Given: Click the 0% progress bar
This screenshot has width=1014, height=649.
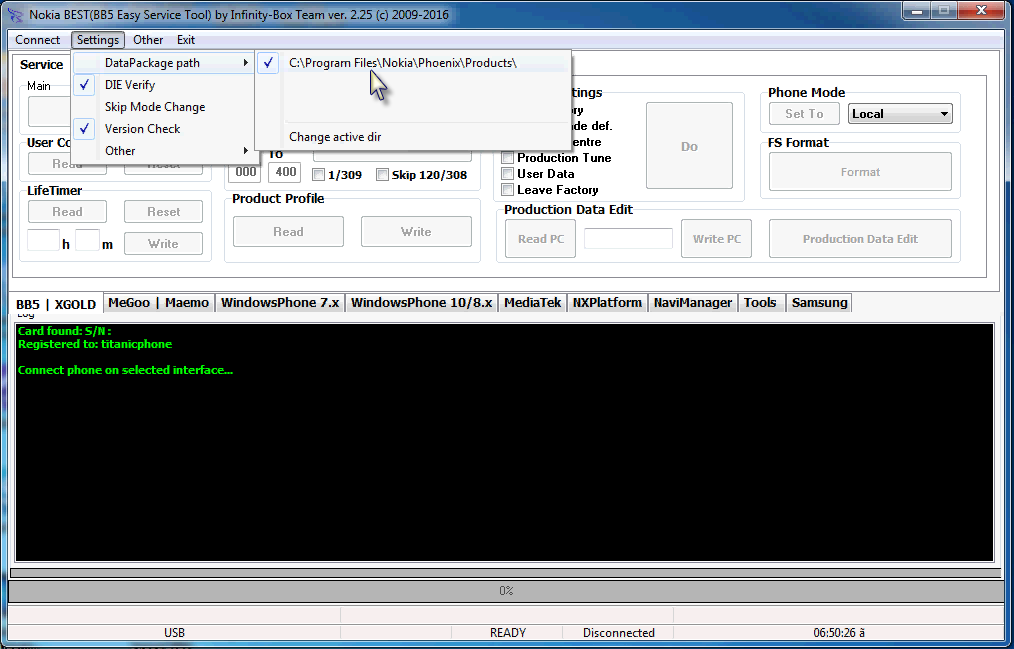Looking at the screenshot, I should point(506,591).
